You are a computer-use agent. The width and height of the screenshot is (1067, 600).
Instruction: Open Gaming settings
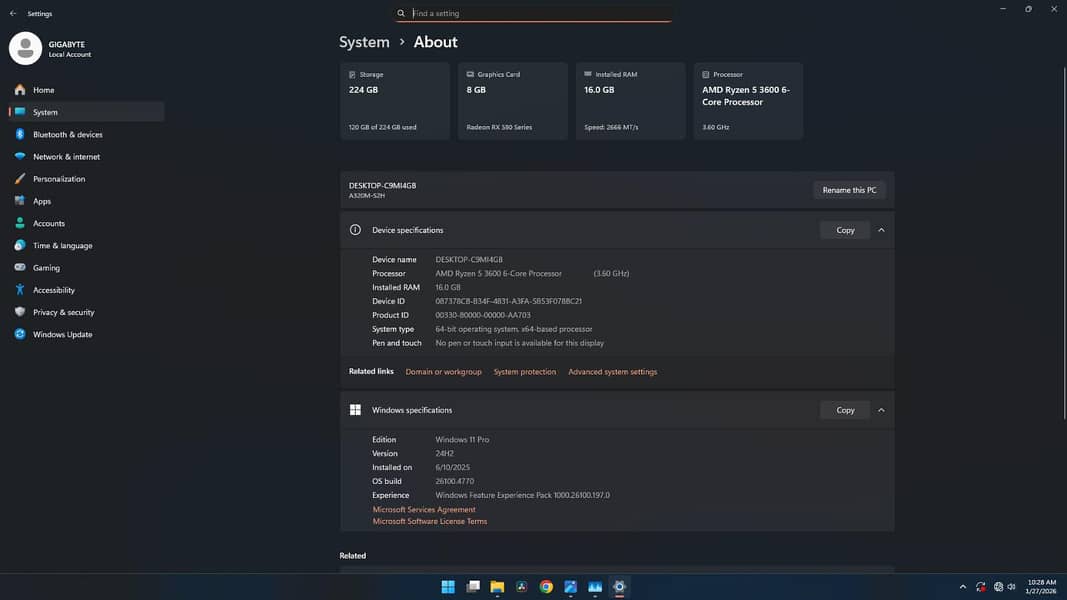[x=45, y=267]
